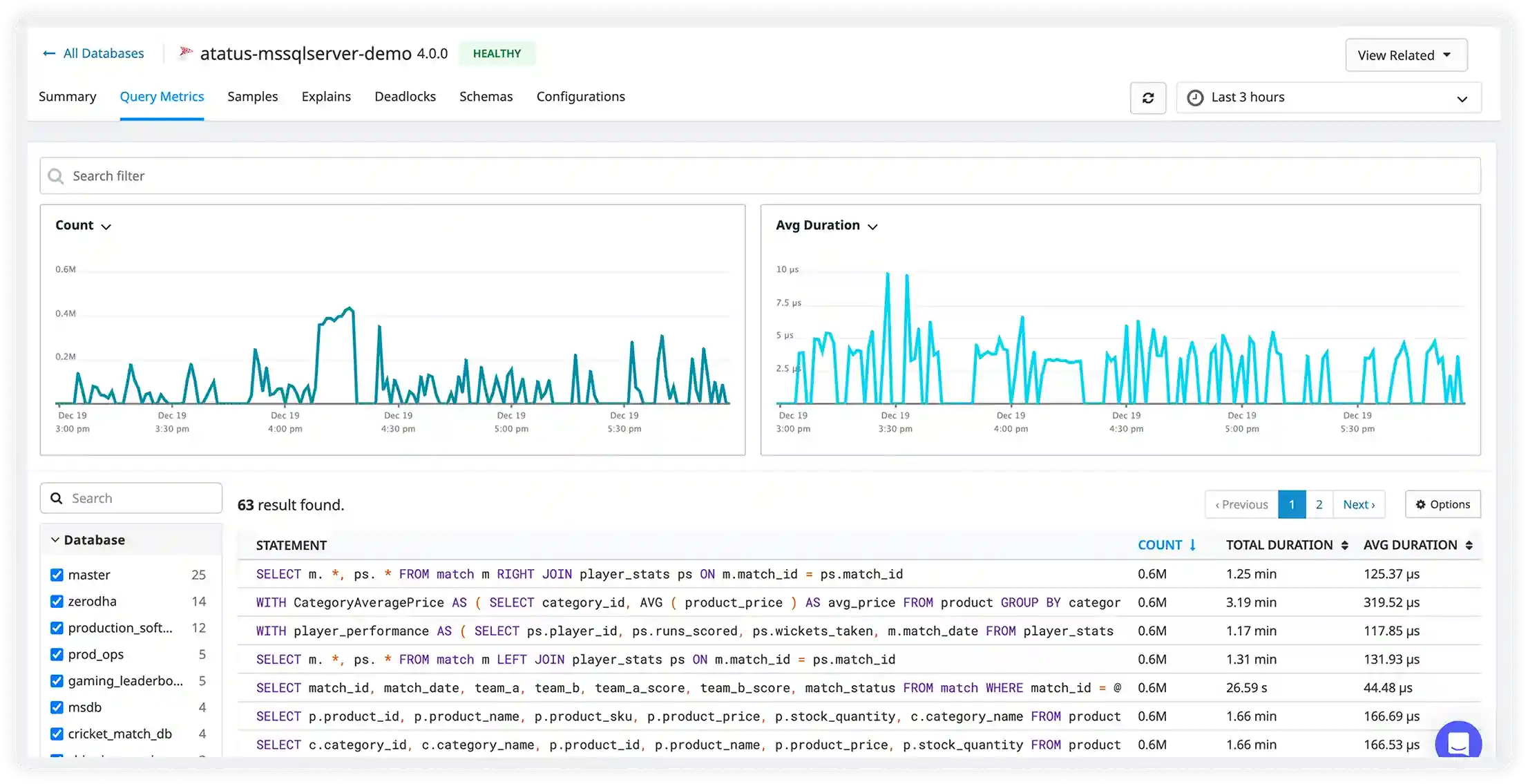This screenshot has height=784, width=1528.
Task: Switch to the Samples tab
Action: pos(252,97)
